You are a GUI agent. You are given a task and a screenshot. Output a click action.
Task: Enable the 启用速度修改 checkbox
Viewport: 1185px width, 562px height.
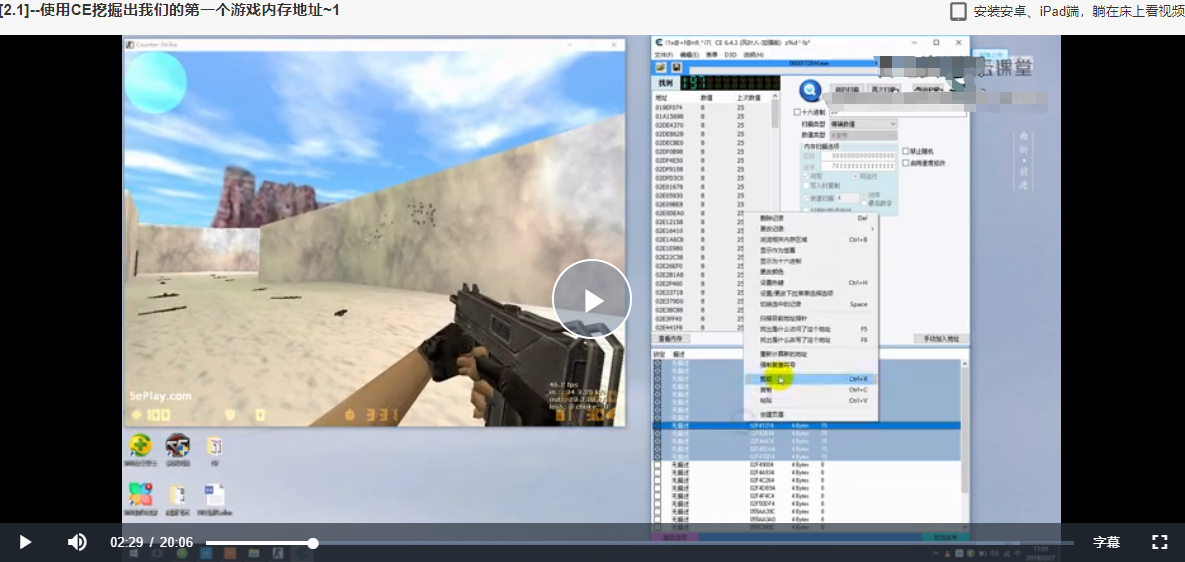pos(906,162)
